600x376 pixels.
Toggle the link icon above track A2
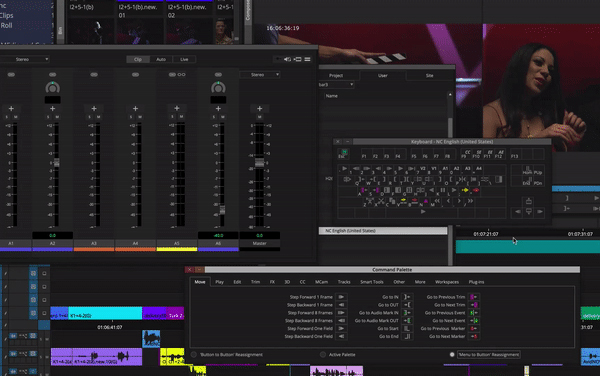click(52, 75)
